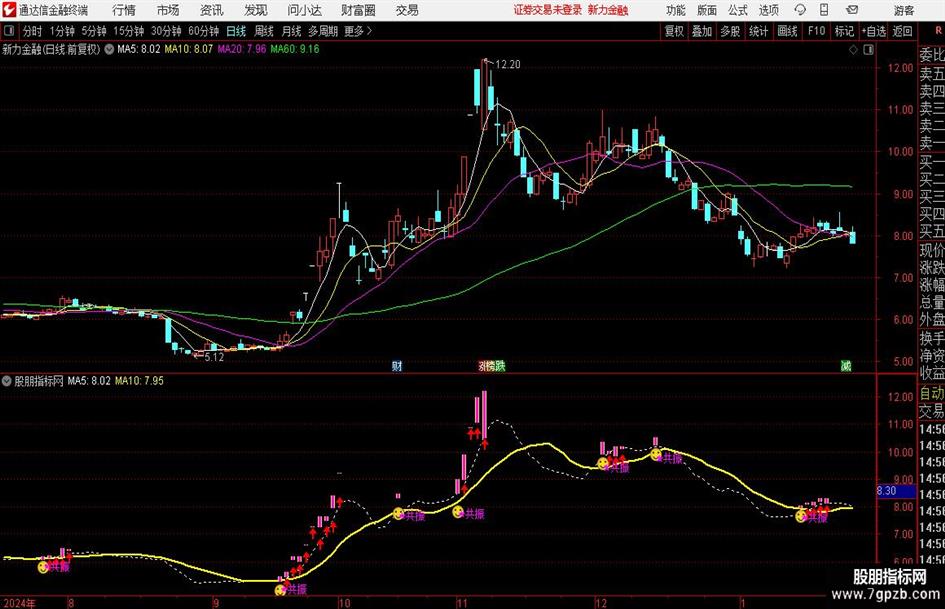The width and height of the screenshot is (945, 609).
Task: Toggle the side panel icon near diamond
Action: pyautogui.click(x=868, y=49)
